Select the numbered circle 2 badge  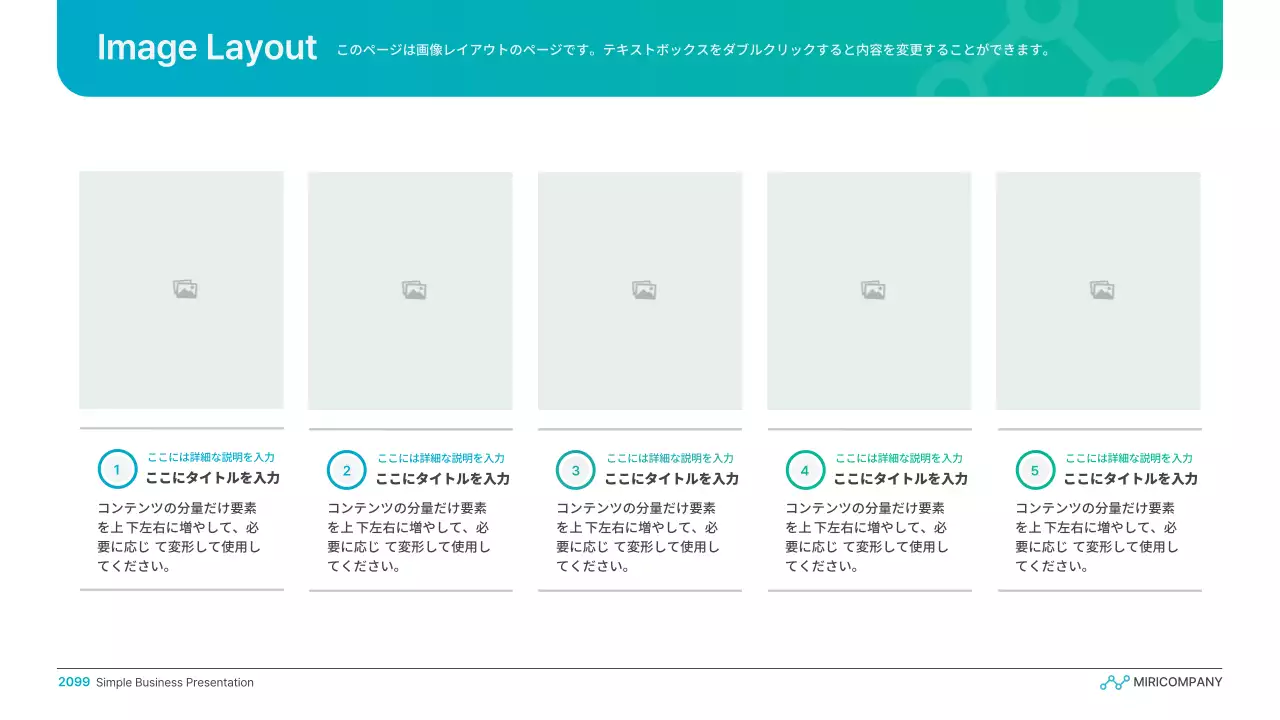click(347, 470)
